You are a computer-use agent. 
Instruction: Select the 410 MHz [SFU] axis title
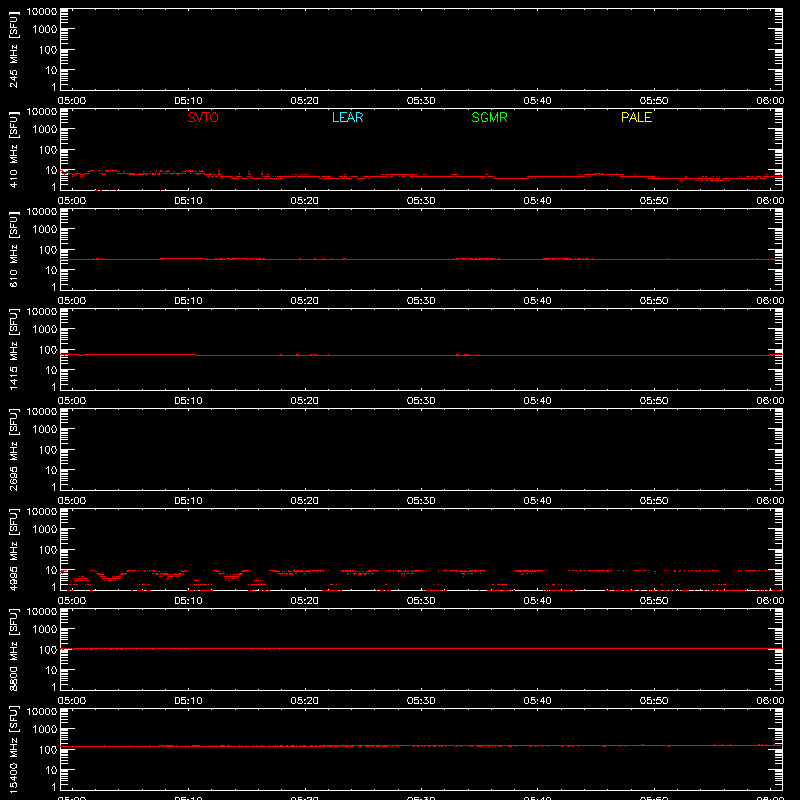(x=13, y=149)
